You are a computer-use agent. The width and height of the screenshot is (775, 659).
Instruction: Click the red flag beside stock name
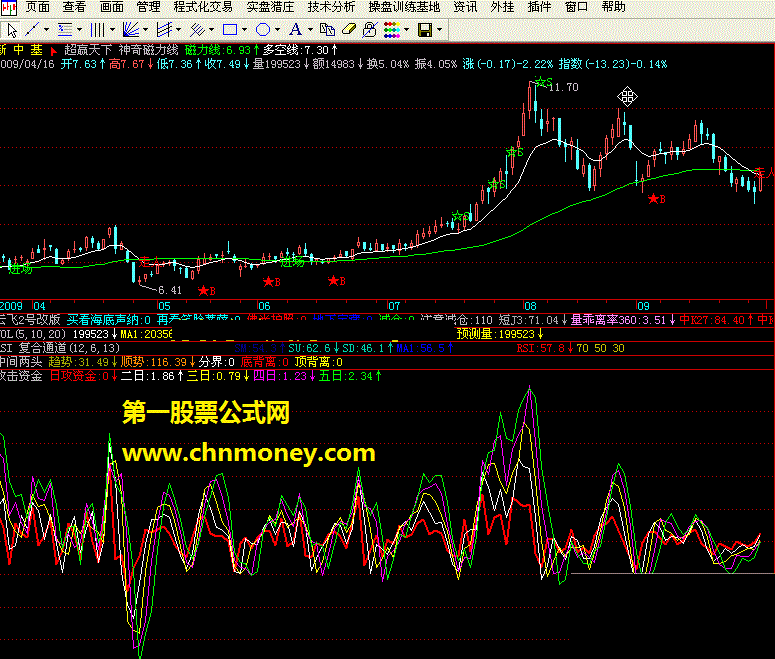[53, 51]
